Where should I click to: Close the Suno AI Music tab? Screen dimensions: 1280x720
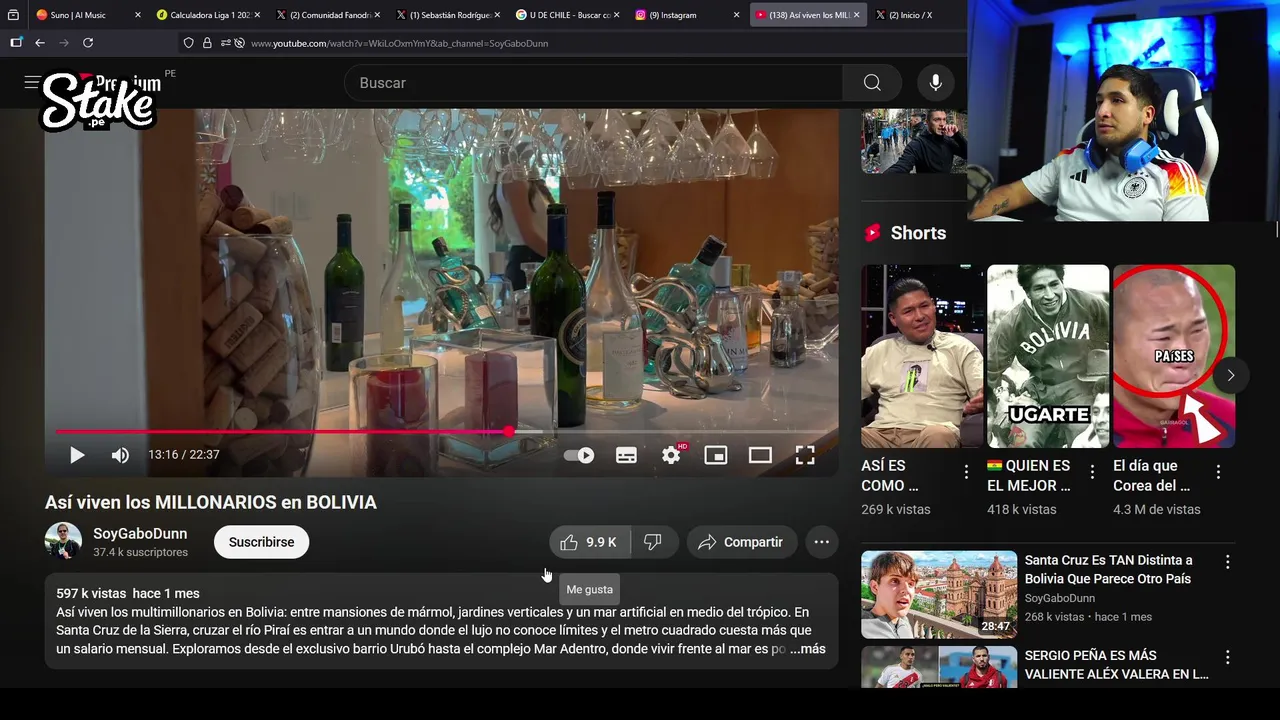(x=136, y=15)
